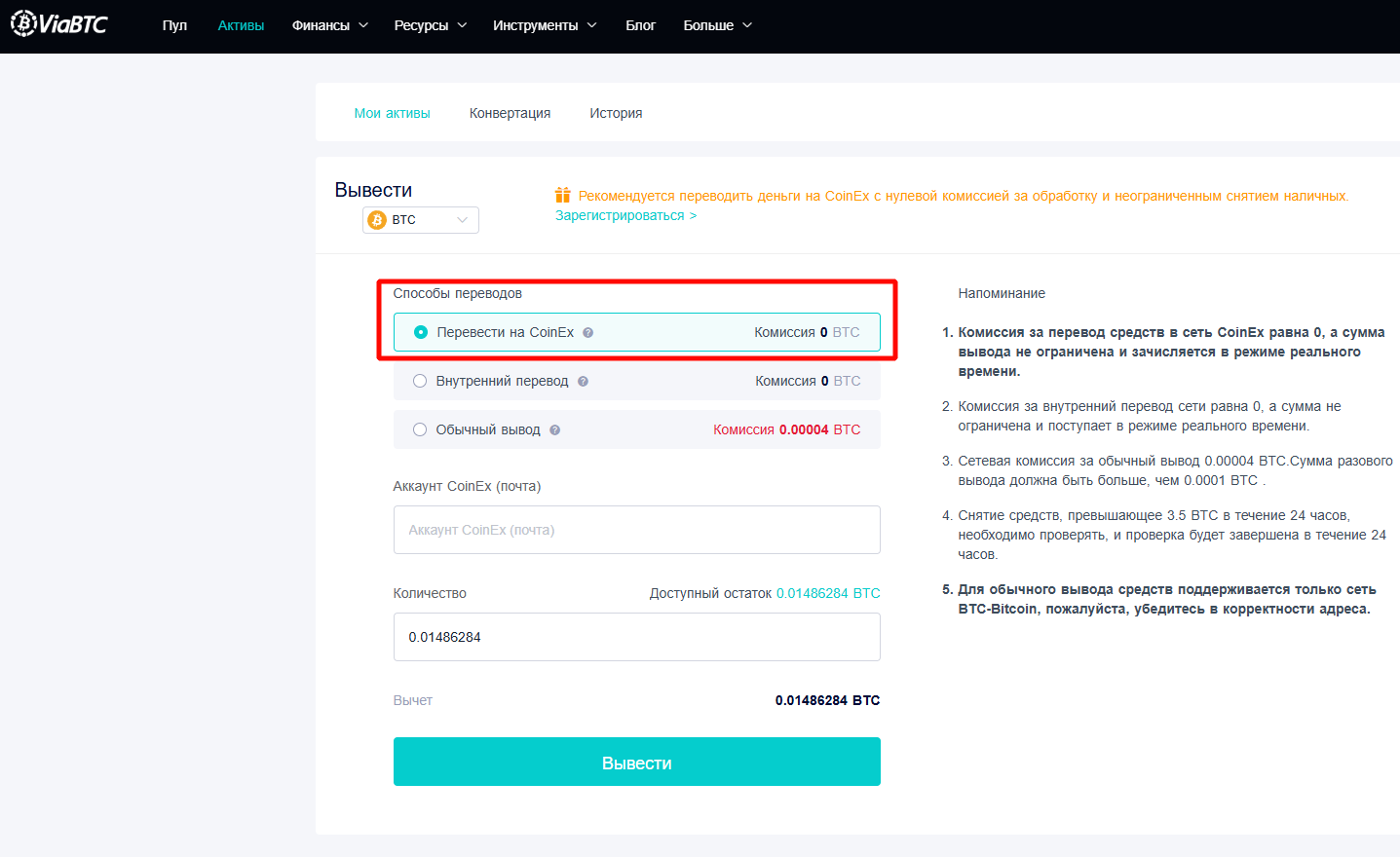Click reminder item about 3.5 BTC withdrawals
Screen dimensions: 1400x857
[1172, 535]
